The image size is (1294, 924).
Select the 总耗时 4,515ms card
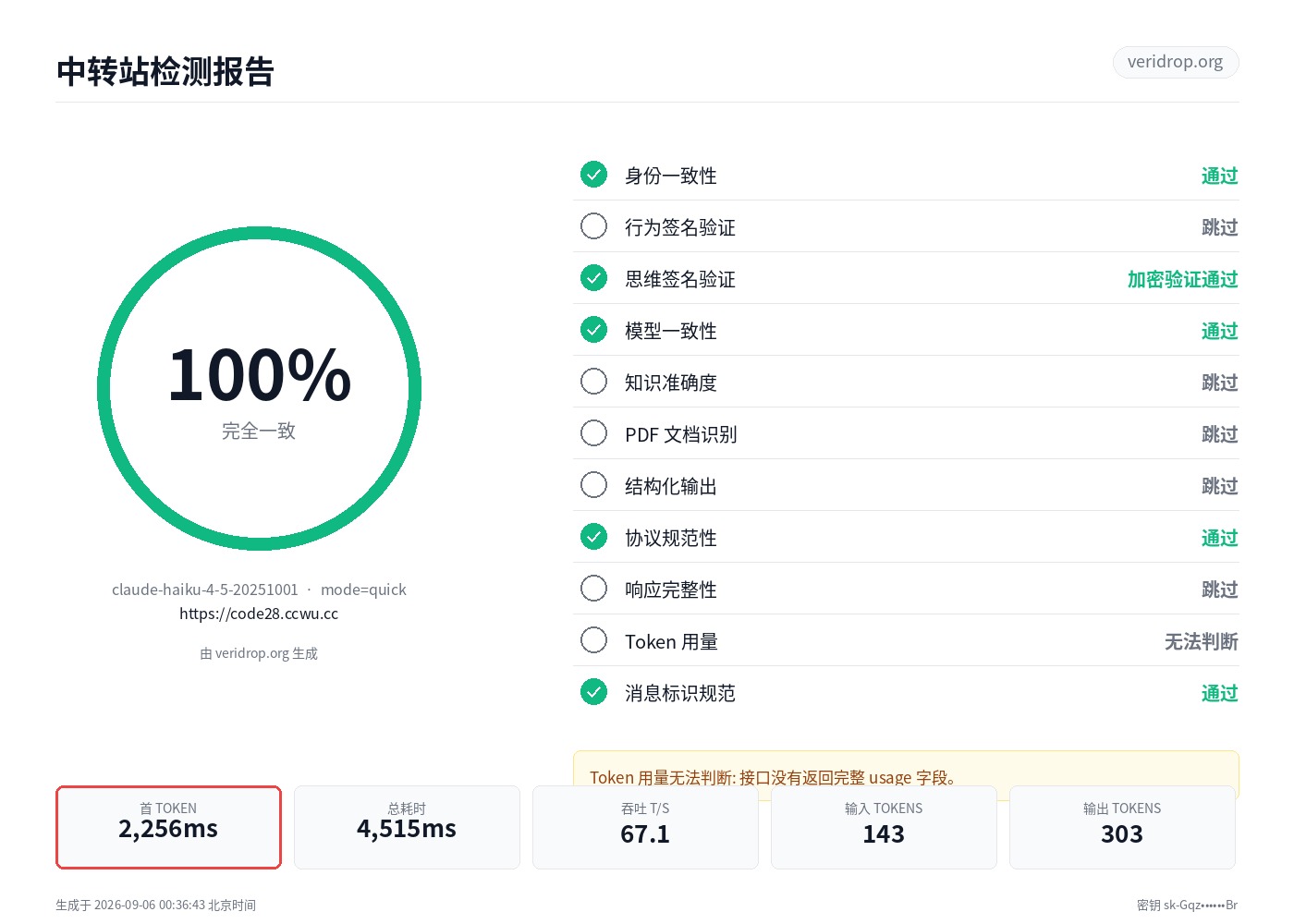[407, 827]
